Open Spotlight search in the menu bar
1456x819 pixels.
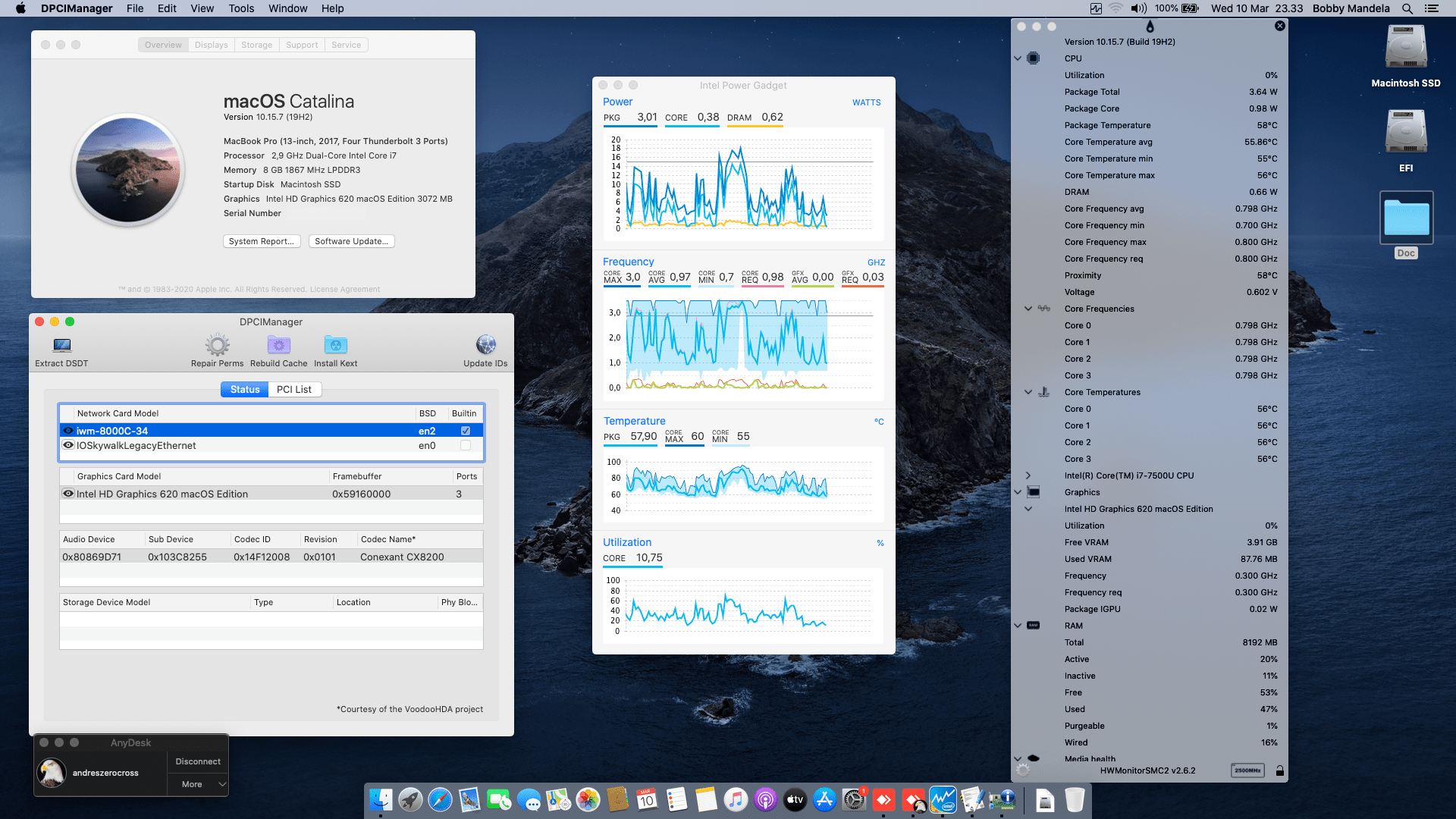(1407, 8)
